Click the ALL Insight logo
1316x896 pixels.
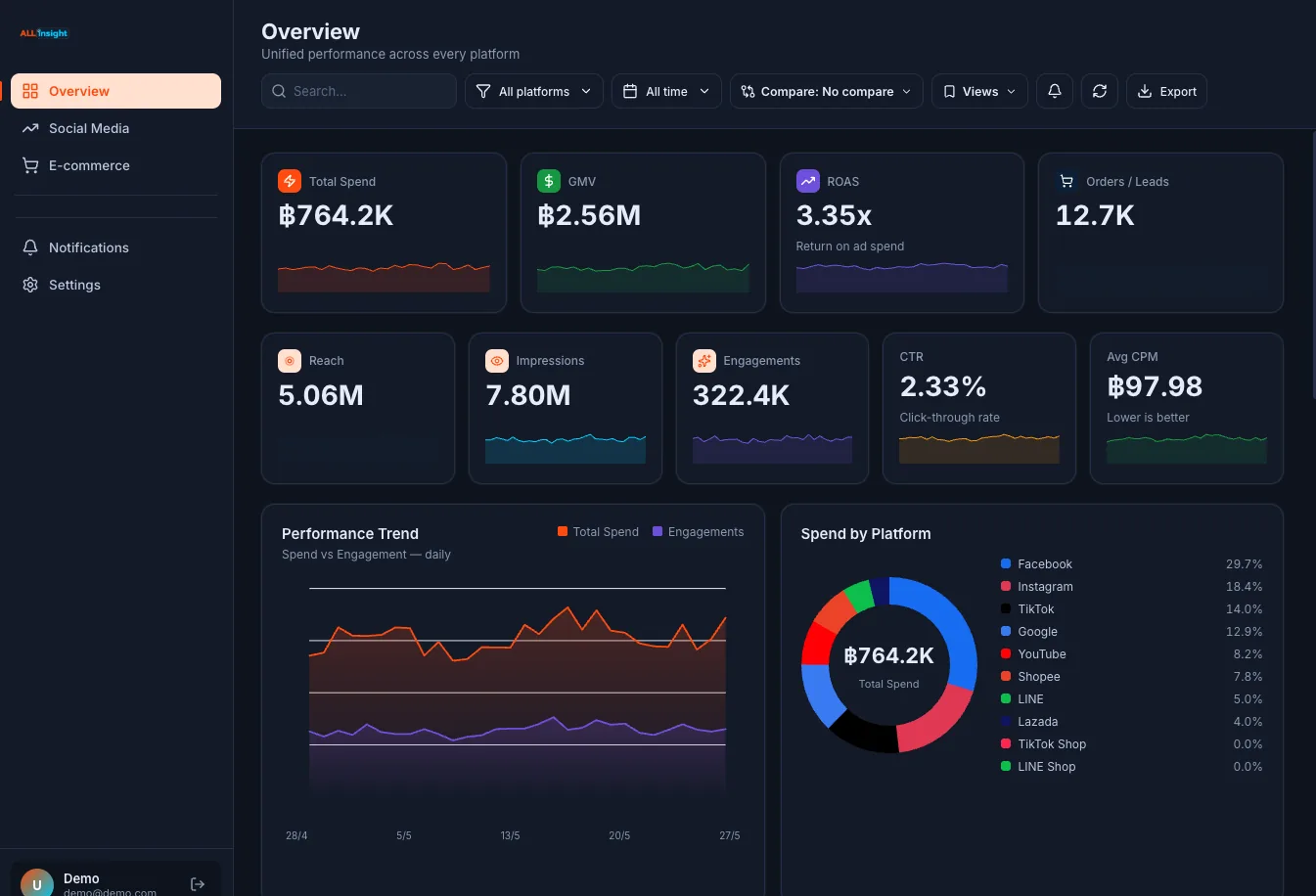44,33
